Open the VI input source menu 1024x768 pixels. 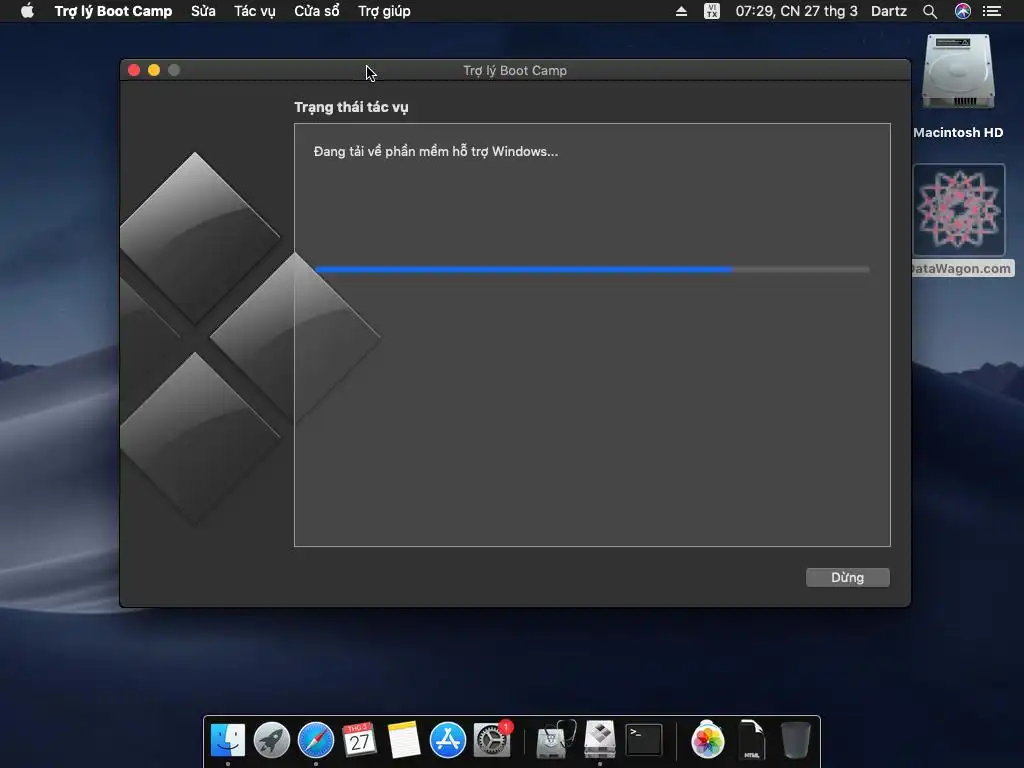(712, 11)
